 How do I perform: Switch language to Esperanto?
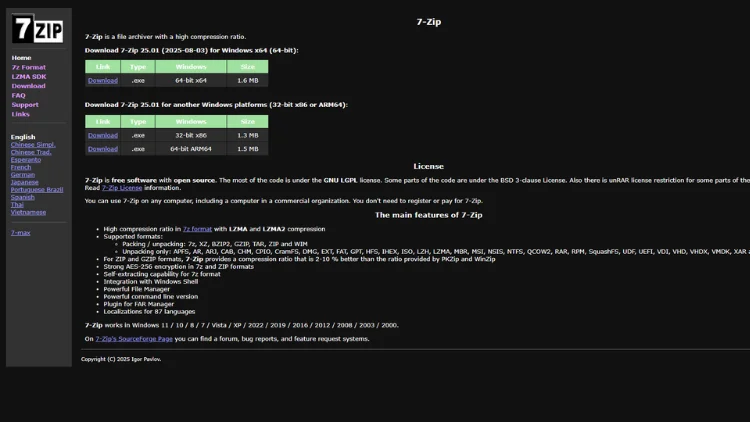(26, 160)
